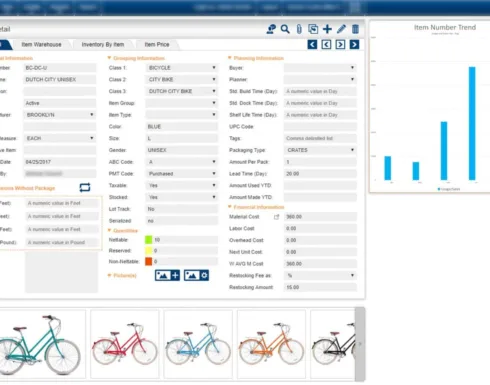Click Restocking Amount field showing 15.00
This screenshot has height=385, width=490.
click(x=320, y=287)
